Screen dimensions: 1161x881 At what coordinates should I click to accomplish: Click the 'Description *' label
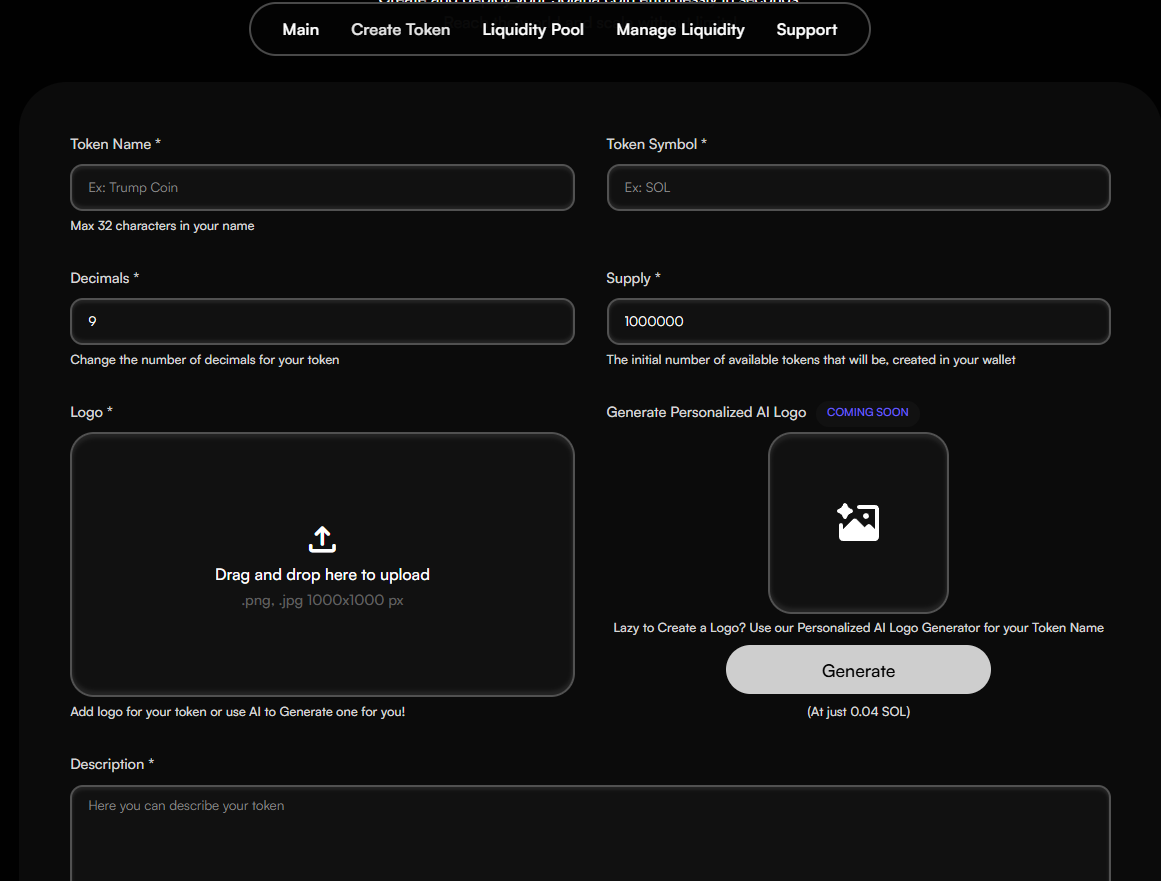[112, 764]
